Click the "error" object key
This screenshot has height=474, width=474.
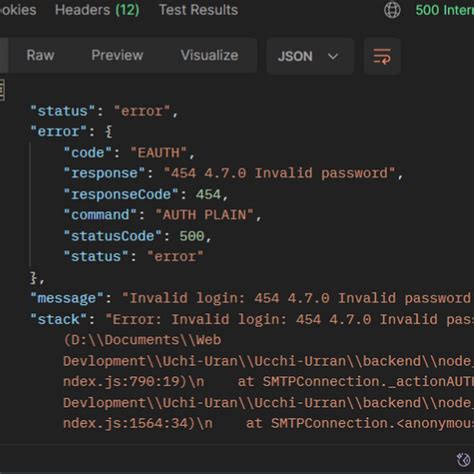pyautogui.click(x=59, y=132)
